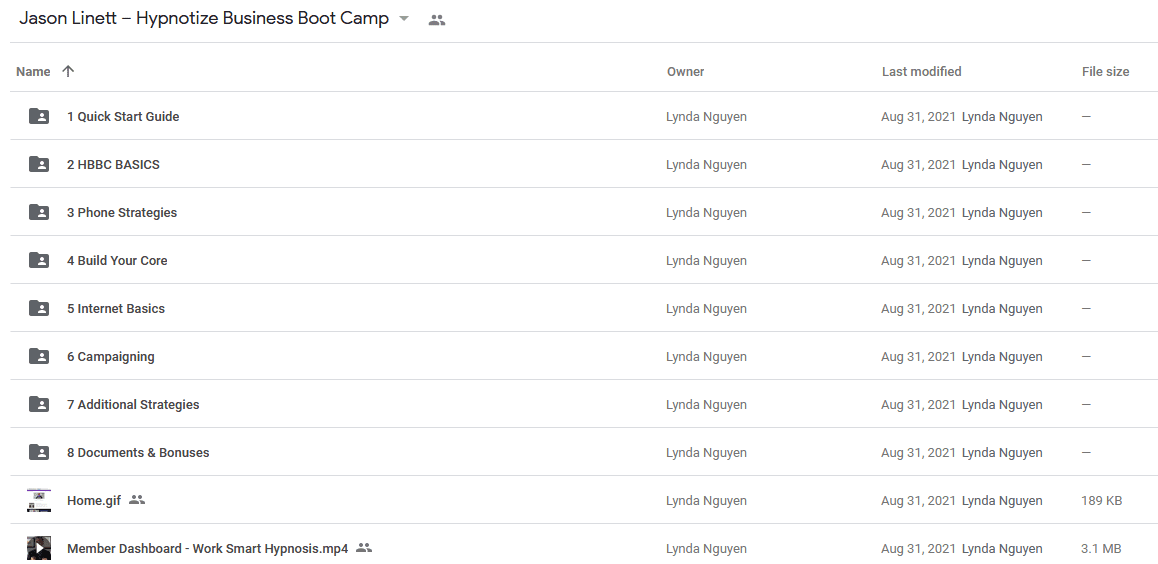Image resolution: width=1158 pixels, height=564 pixels.
Task: Toggle sort direction arrow next to Name
Action: 68,72
